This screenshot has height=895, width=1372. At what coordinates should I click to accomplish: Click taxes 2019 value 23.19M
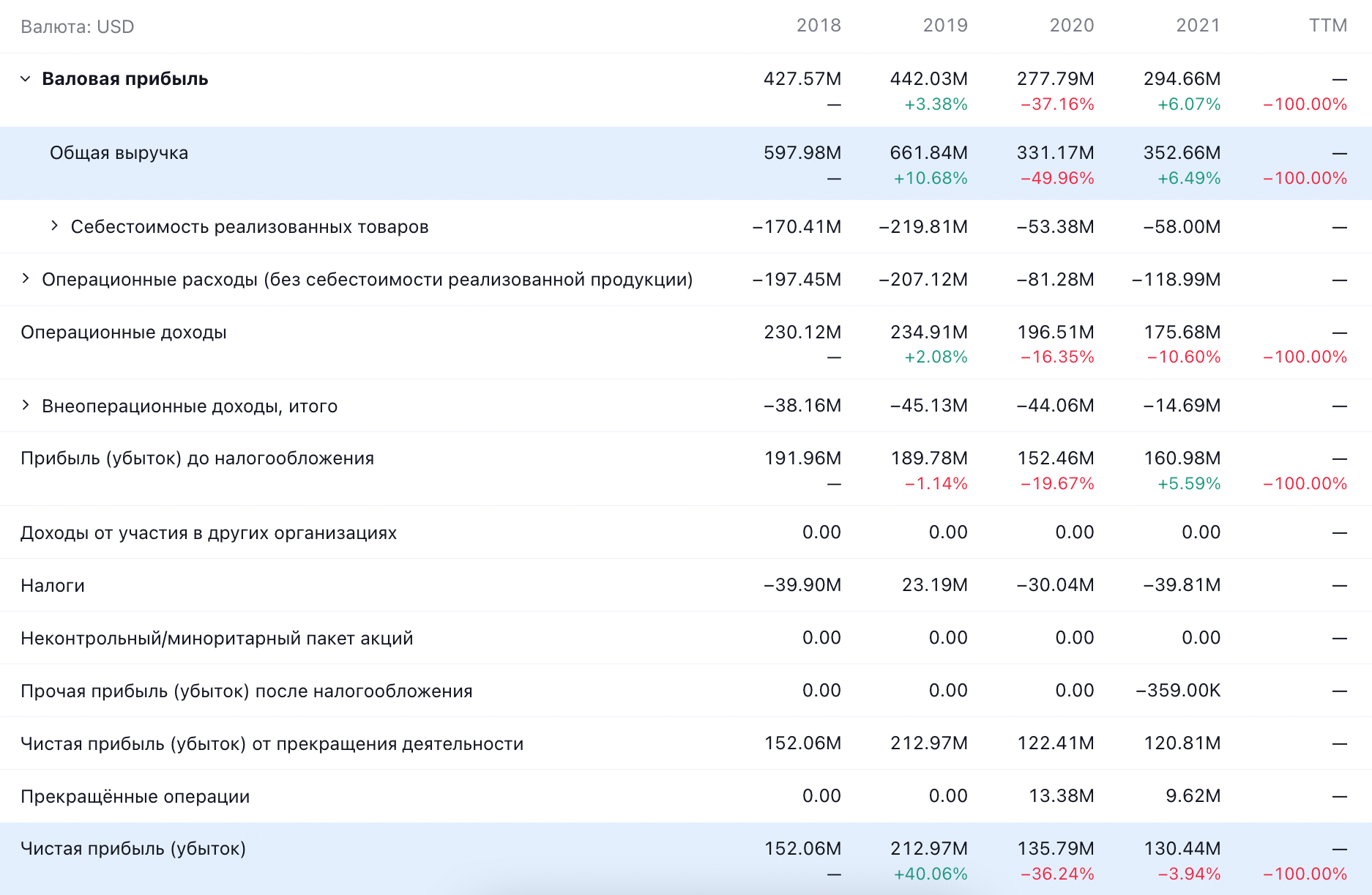[x=935, y=584]
